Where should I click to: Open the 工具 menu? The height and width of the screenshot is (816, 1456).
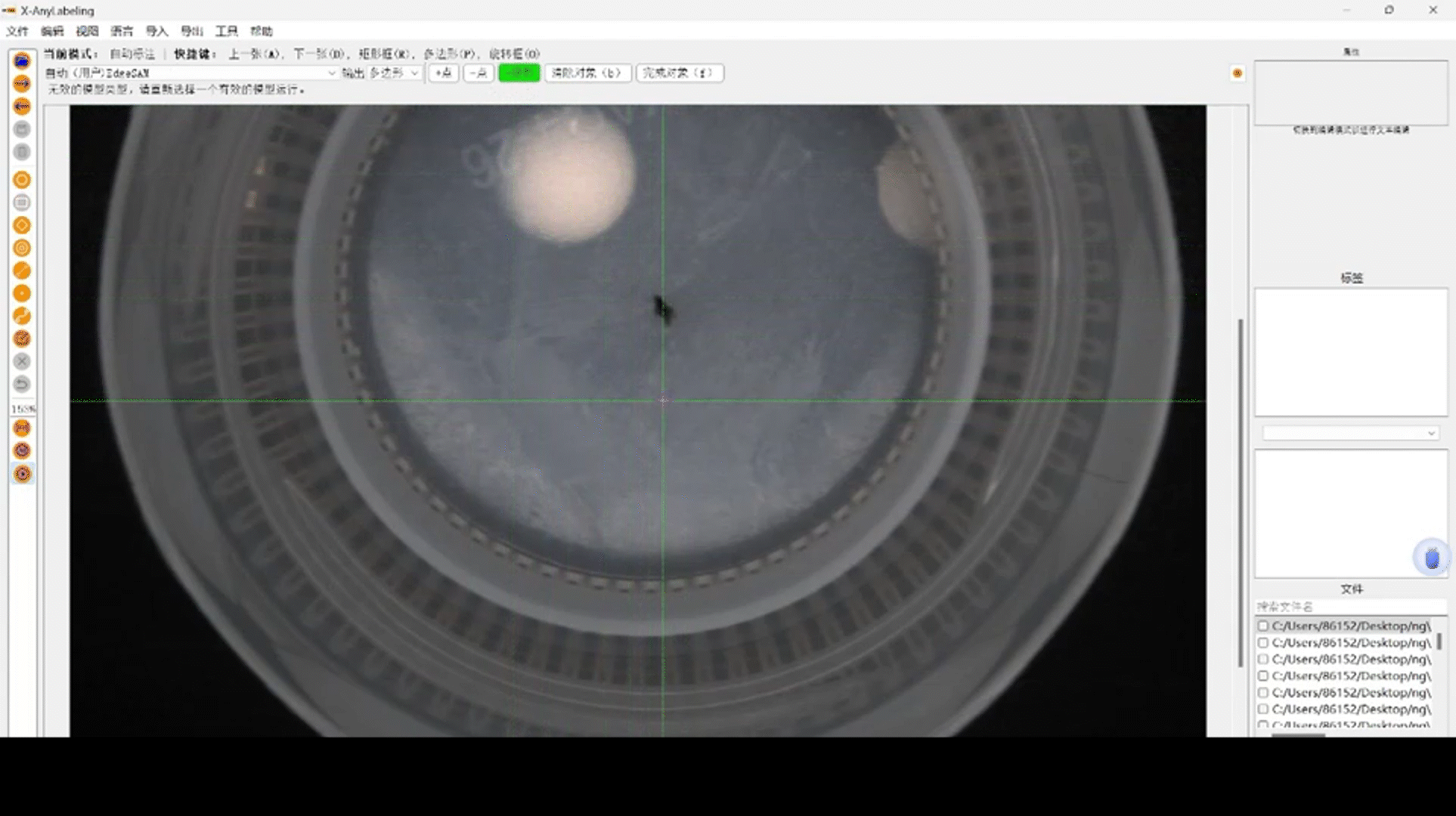(x=226, y=31)
